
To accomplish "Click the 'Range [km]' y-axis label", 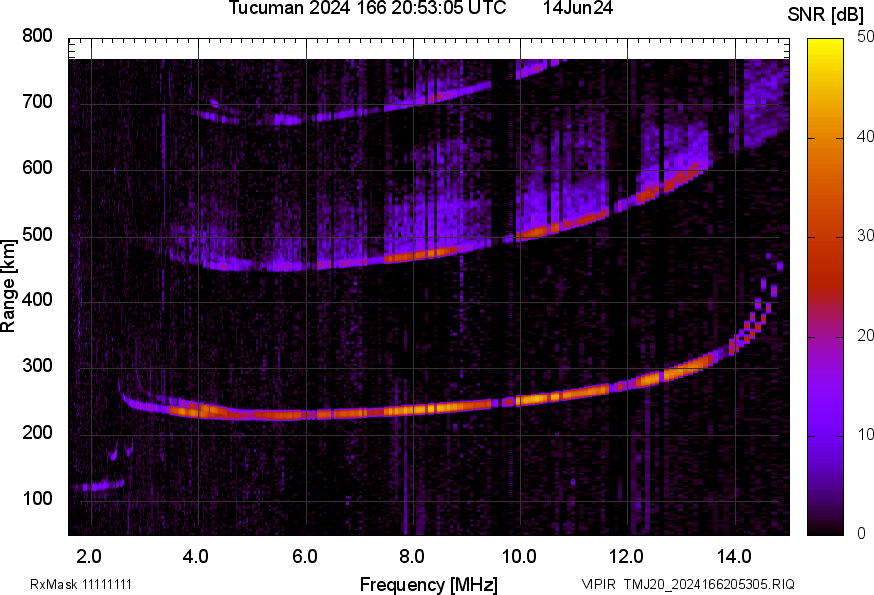I will pyautogui.click(x=8, y=286).
